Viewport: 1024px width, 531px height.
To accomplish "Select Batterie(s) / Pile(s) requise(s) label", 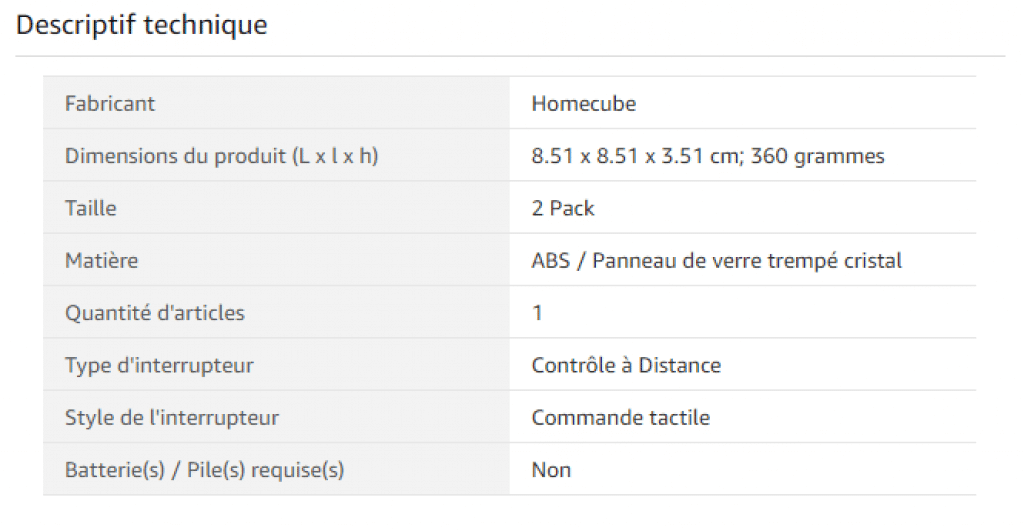I will pos(204,469).
